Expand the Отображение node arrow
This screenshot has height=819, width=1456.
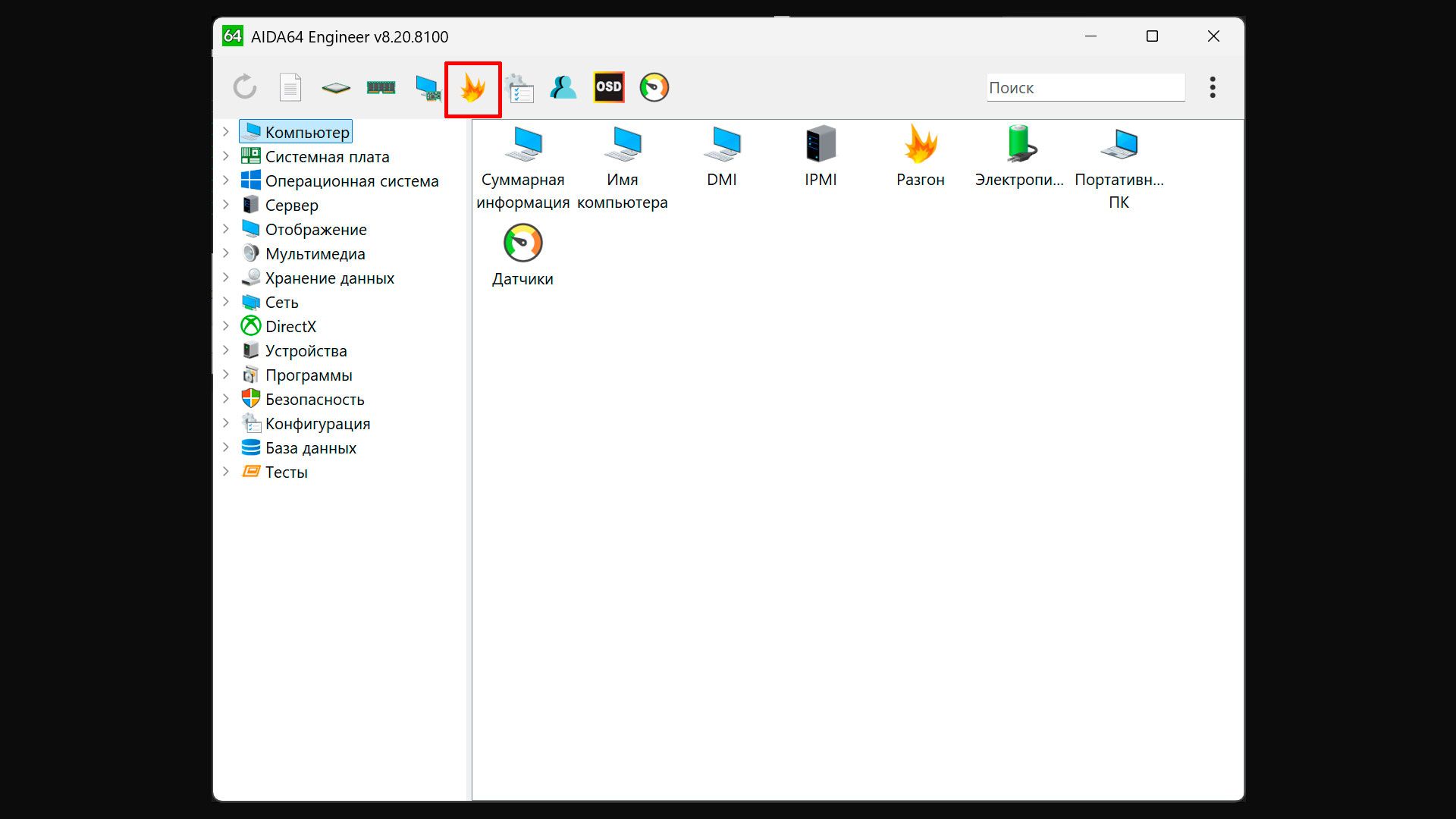pyautogui.click(x=226, y=229)
